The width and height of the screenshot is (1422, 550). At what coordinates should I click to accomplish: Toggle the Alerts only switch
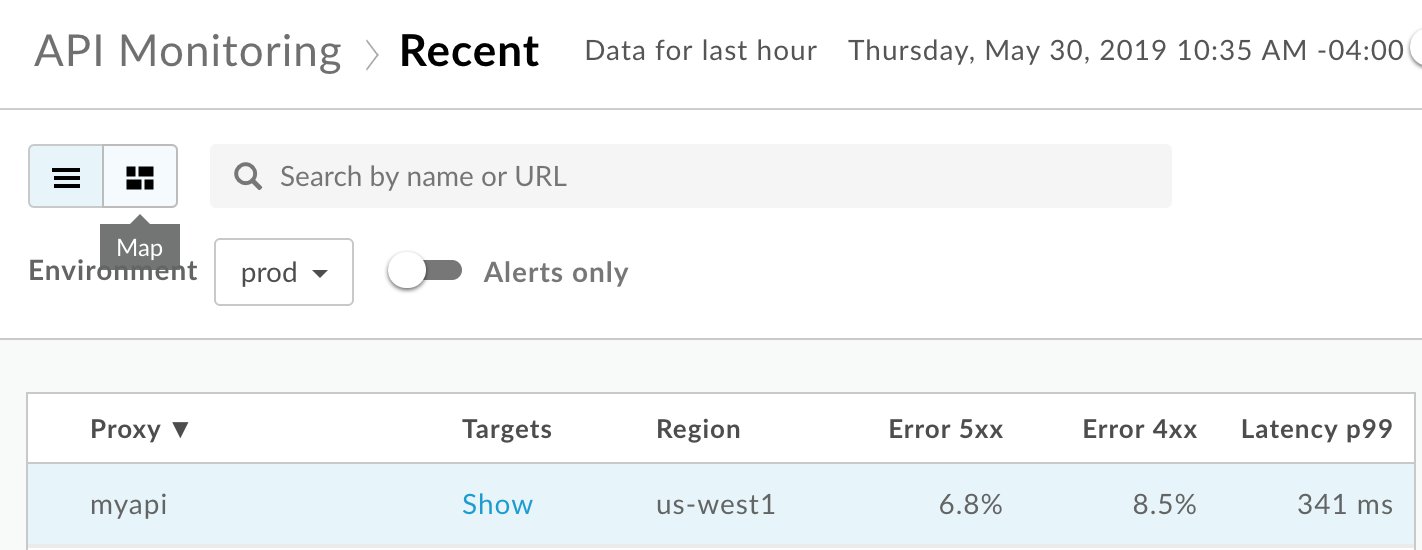click(x=425, y=272)
